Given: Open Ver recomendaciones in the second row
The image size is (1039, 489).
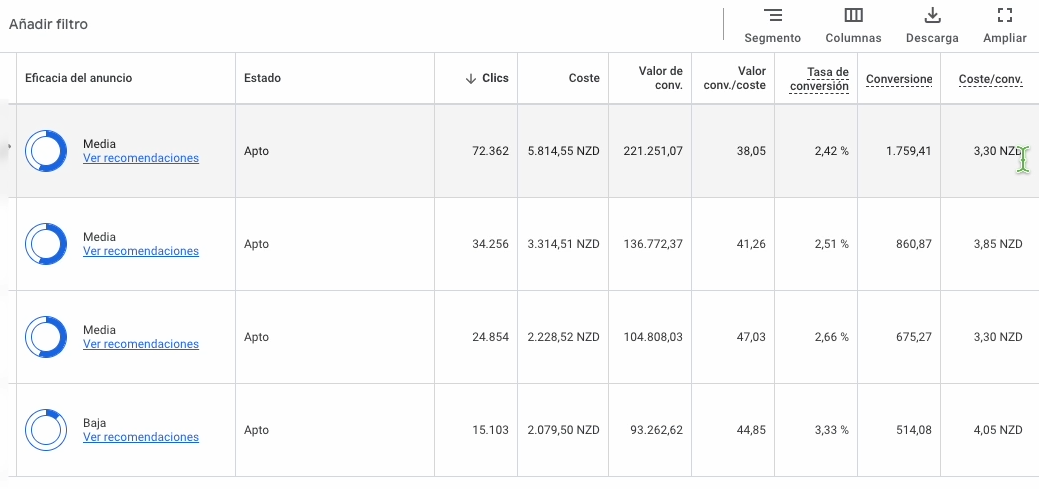Looking at the screenshot, I should point(141,251).
